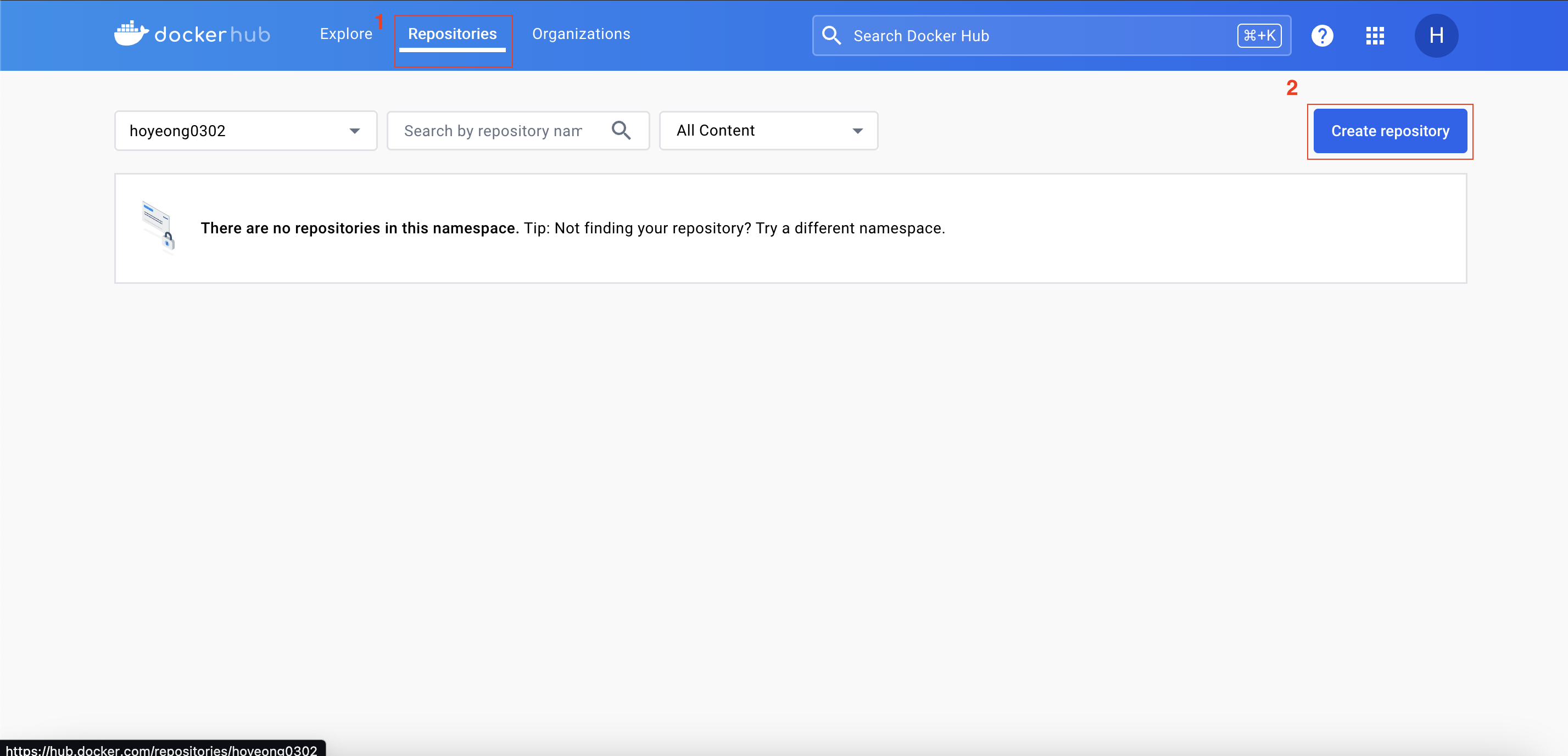This screenshot has height=756, width=1568.
Task: Switch to the Organizations tab
Action: click(x=581, y=34)
